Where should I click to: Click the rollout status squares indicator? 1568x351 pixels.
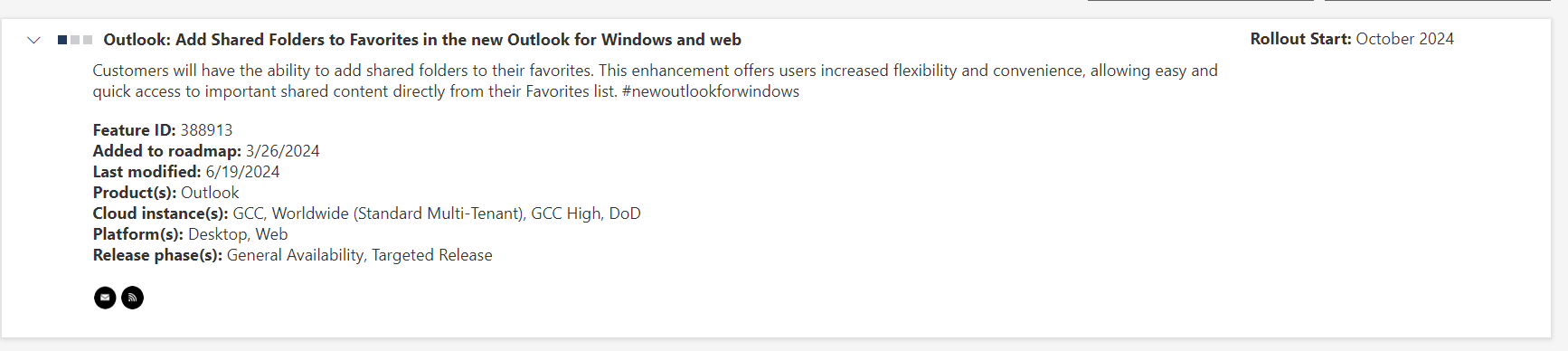pyautogui.click(x=75, y=40)
